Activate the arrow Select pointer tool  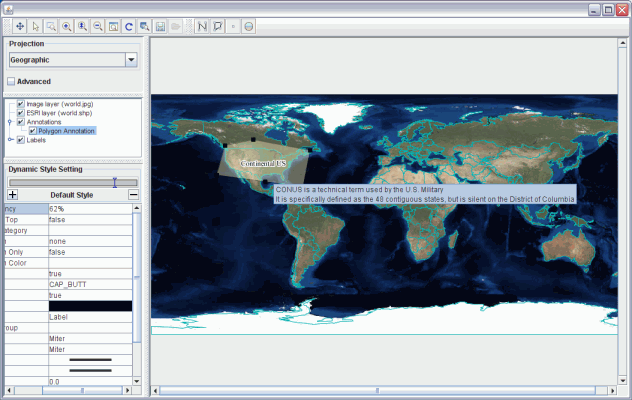pos(35,25)
